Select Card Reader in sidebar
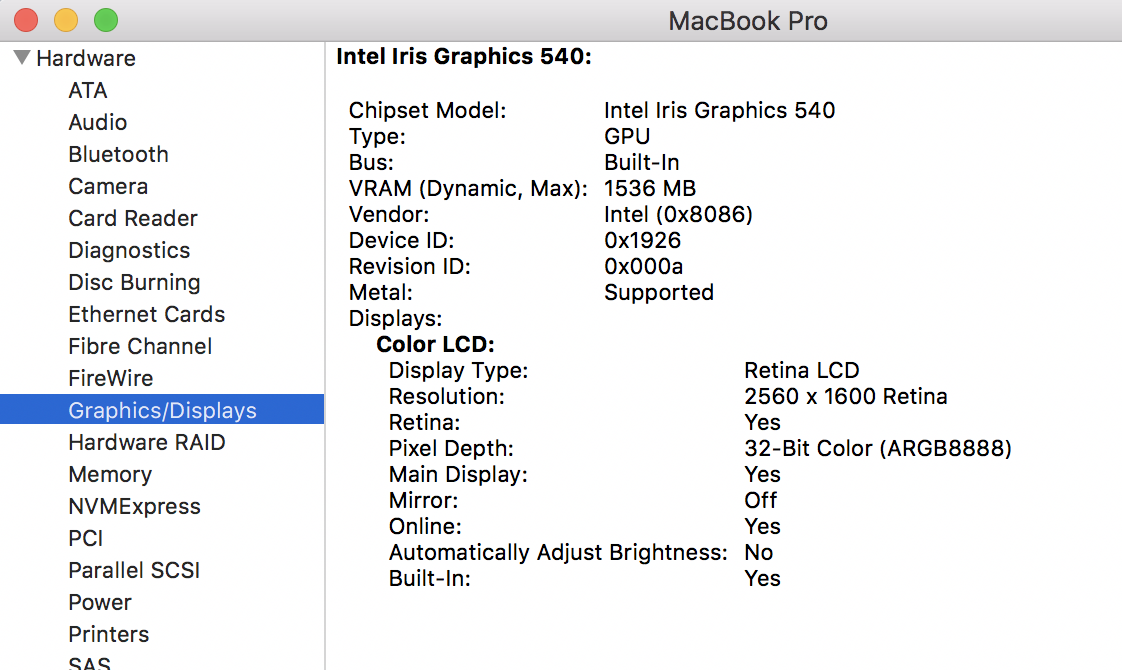 click(x=132, y=218)
